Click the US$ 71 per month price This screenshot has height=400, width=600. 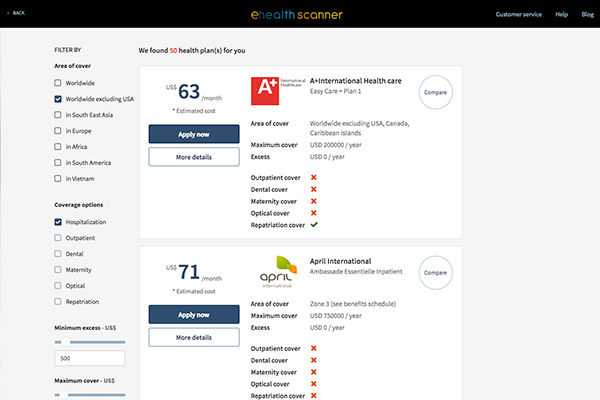coord(194,272)
